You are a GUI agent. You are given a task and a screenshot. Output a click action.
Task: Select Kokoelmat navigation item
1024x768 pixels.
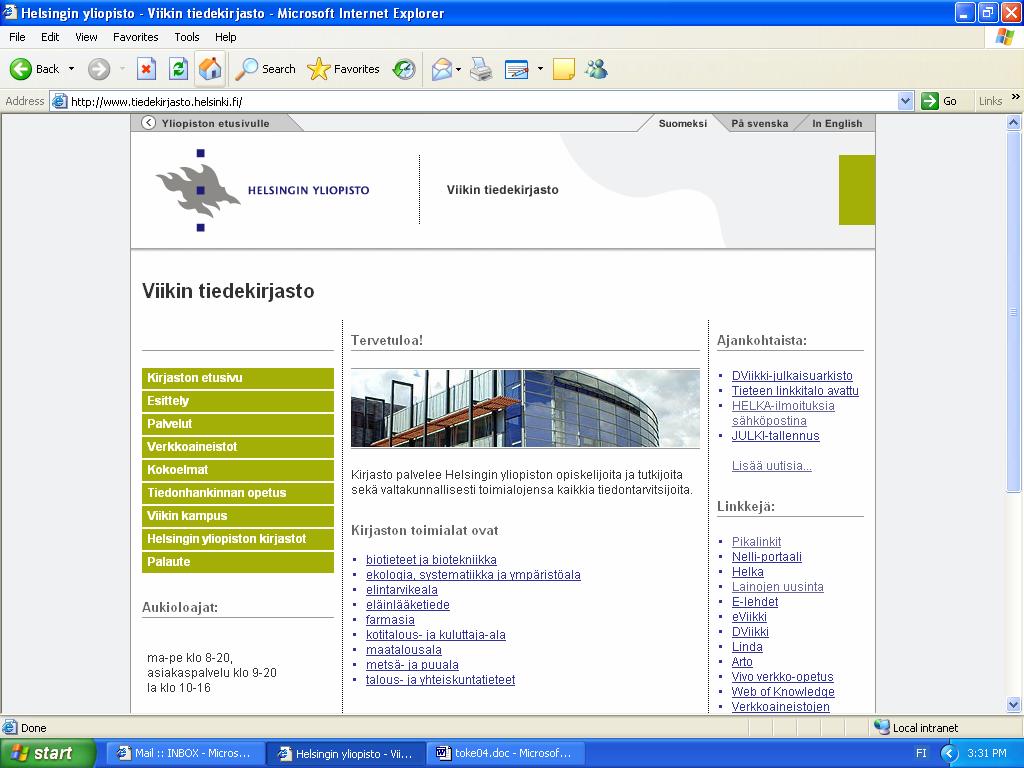238,470
